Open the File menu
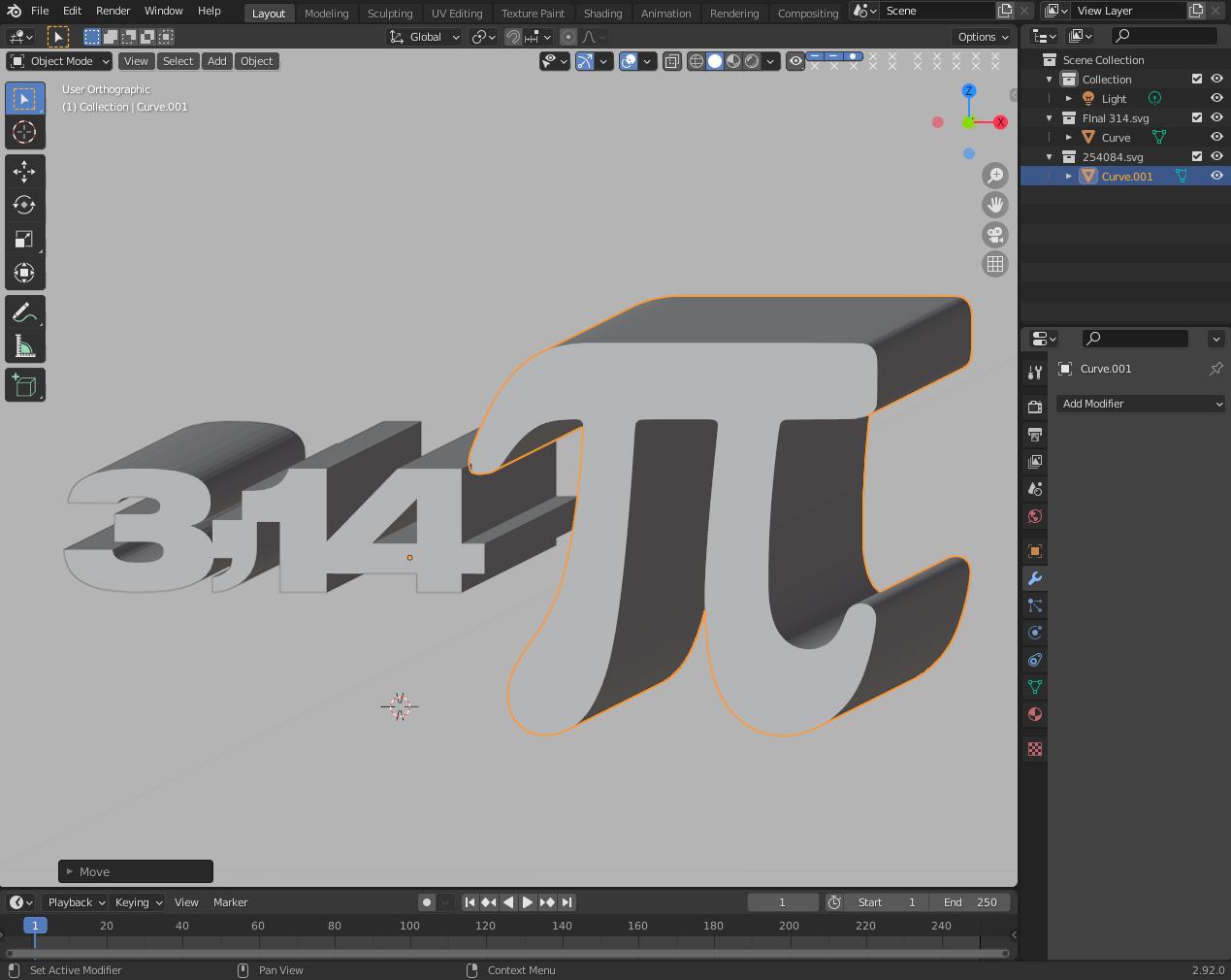 [x=40, y=11]
